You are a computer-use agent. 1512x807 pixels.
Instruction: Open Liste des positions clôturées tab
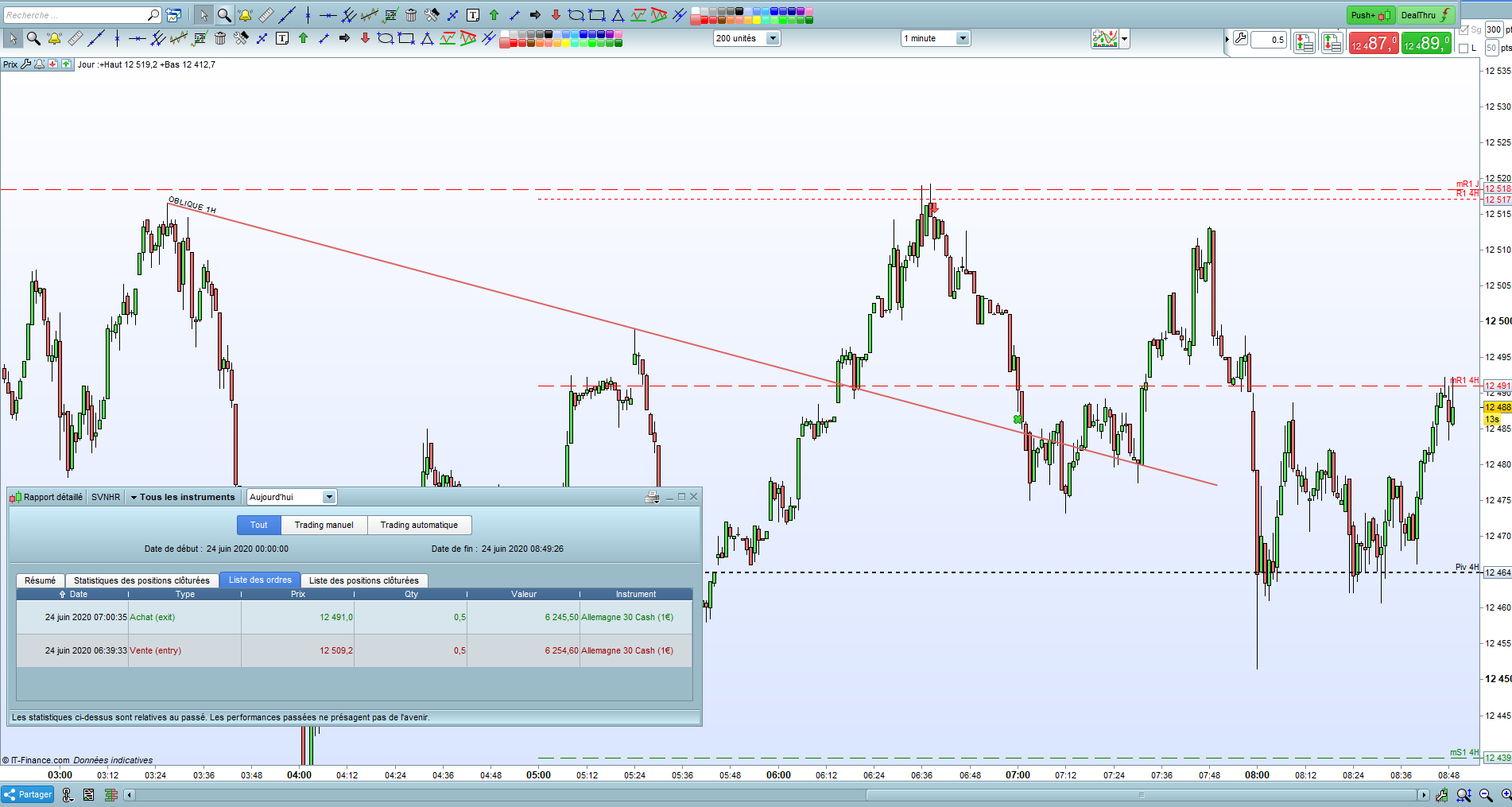(364, 580)
